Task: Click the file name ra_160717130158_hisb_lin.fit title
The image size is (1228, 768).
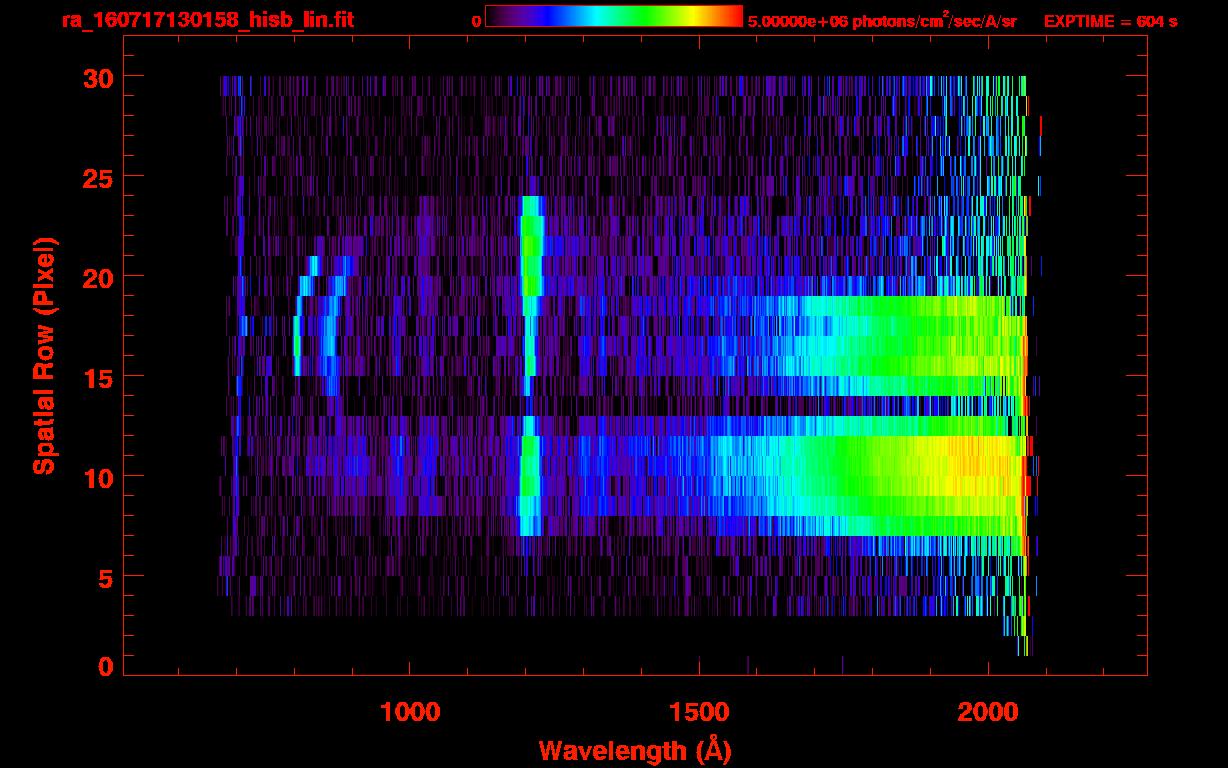Action: [x=207, y=20]
